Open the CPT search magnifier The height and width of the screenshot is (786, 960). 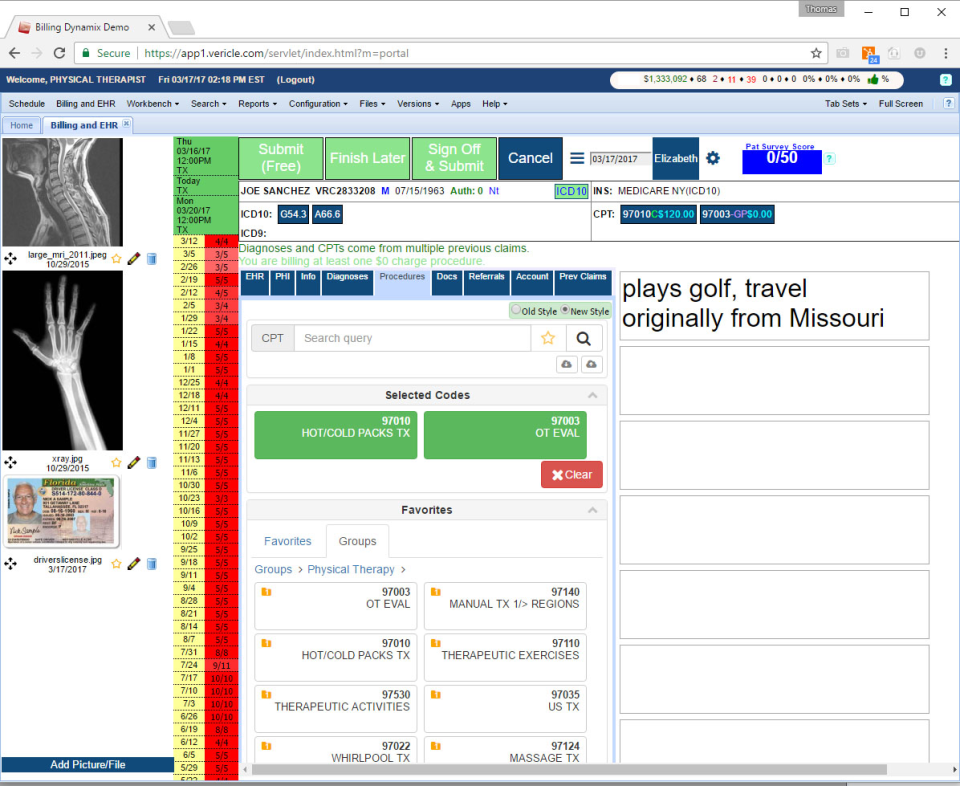click(x=583, y=337)
